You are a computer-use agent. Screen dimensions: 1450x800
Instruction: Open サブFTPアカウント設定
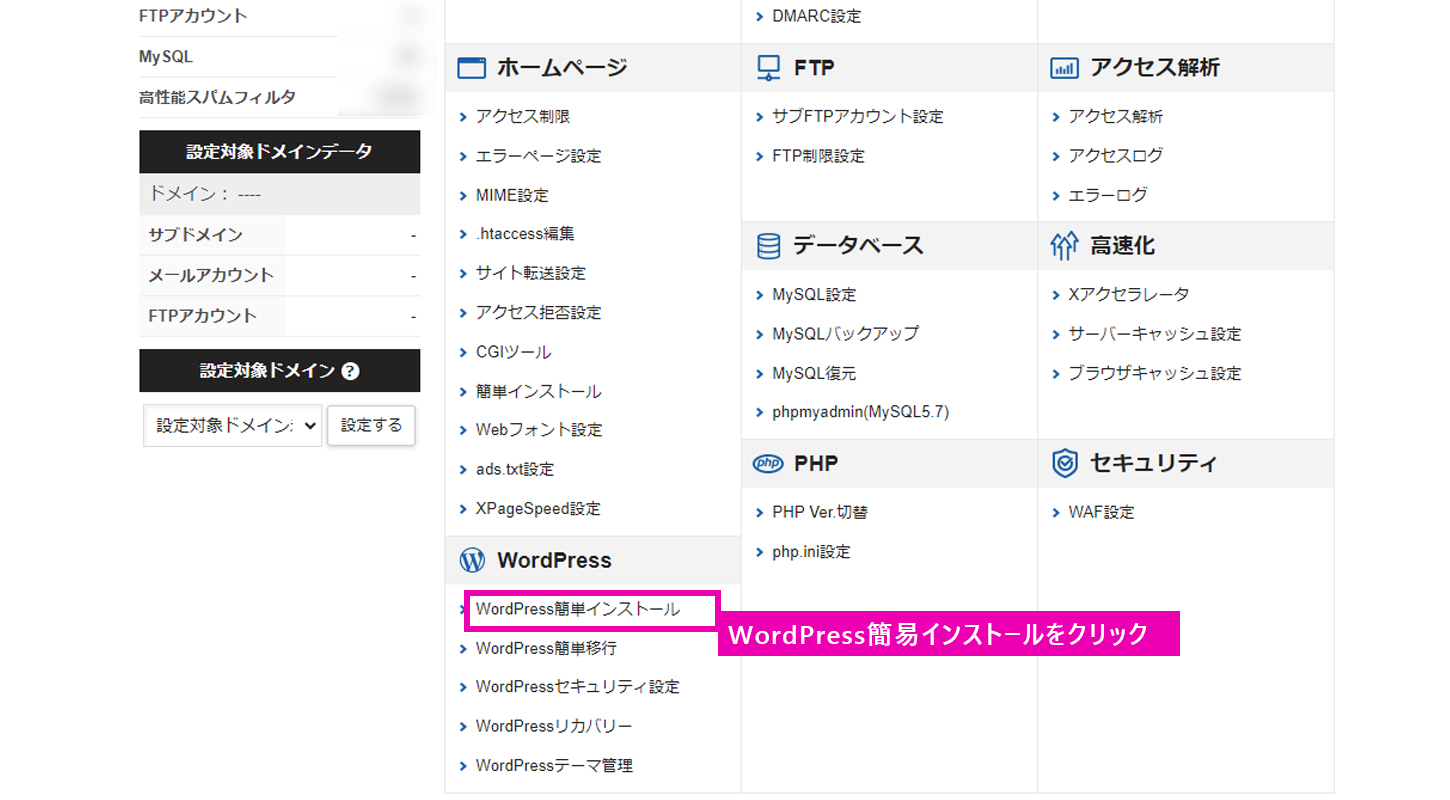pos(857,117)
